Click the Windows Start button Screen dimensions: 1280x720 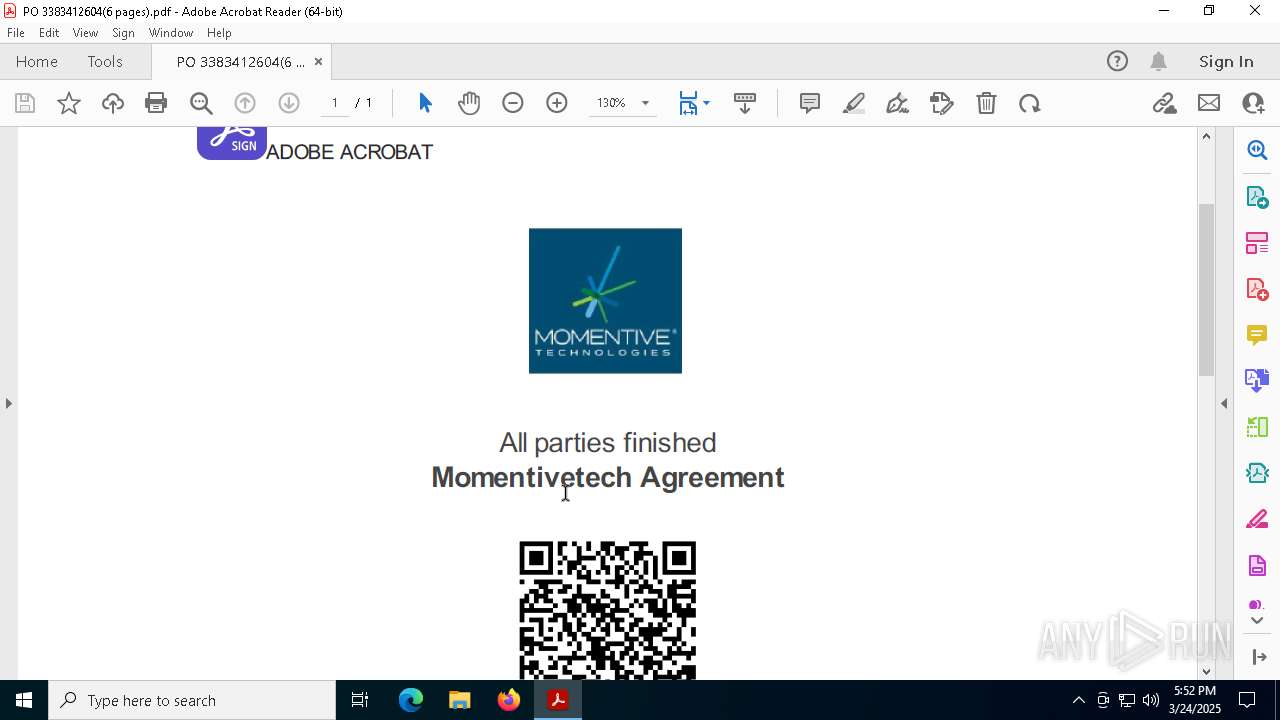click(24, 700)
